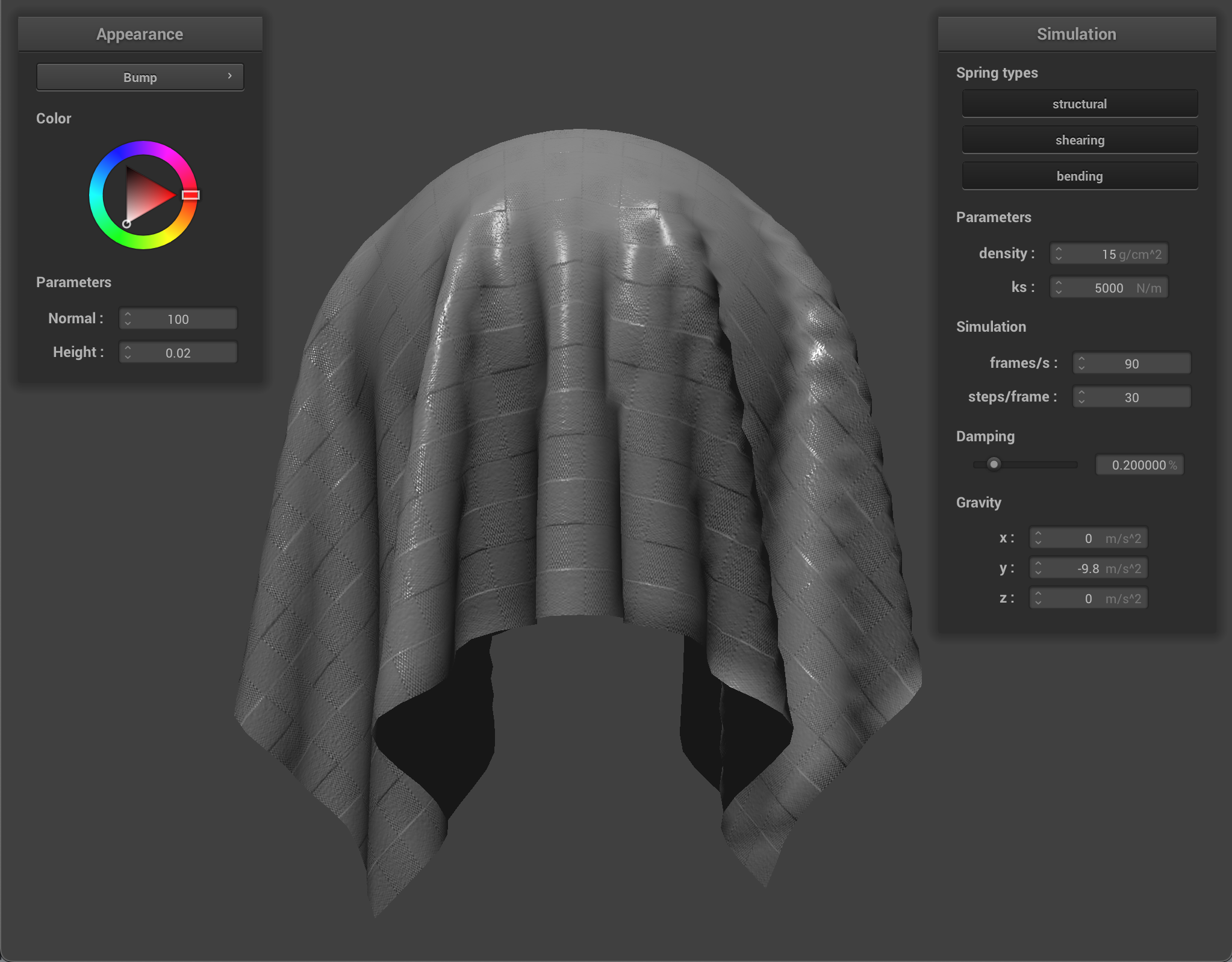Open the Bump shader dropdown
The height and width of the screenshot is (962, 1232).
pos(140,77)
